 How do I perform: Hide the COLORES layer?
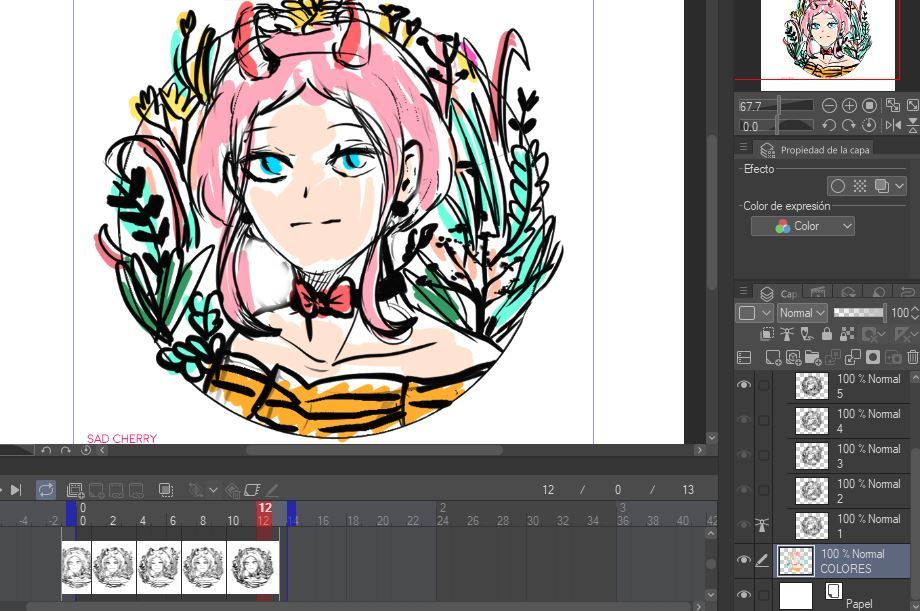[744, 560]
